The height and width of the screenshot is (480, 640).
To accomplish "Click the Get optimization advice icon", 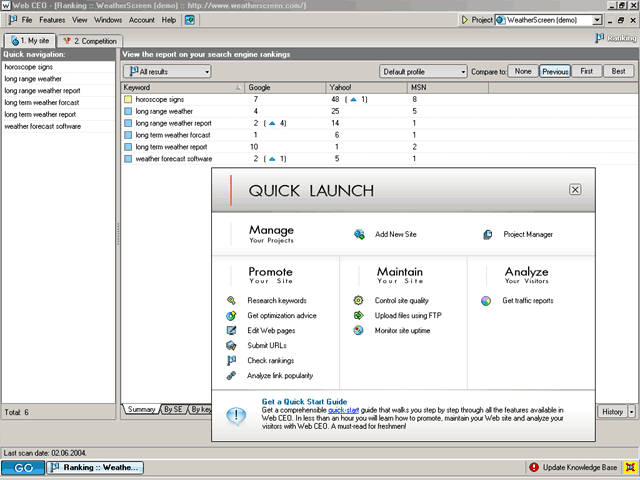I will click(231, 316).
